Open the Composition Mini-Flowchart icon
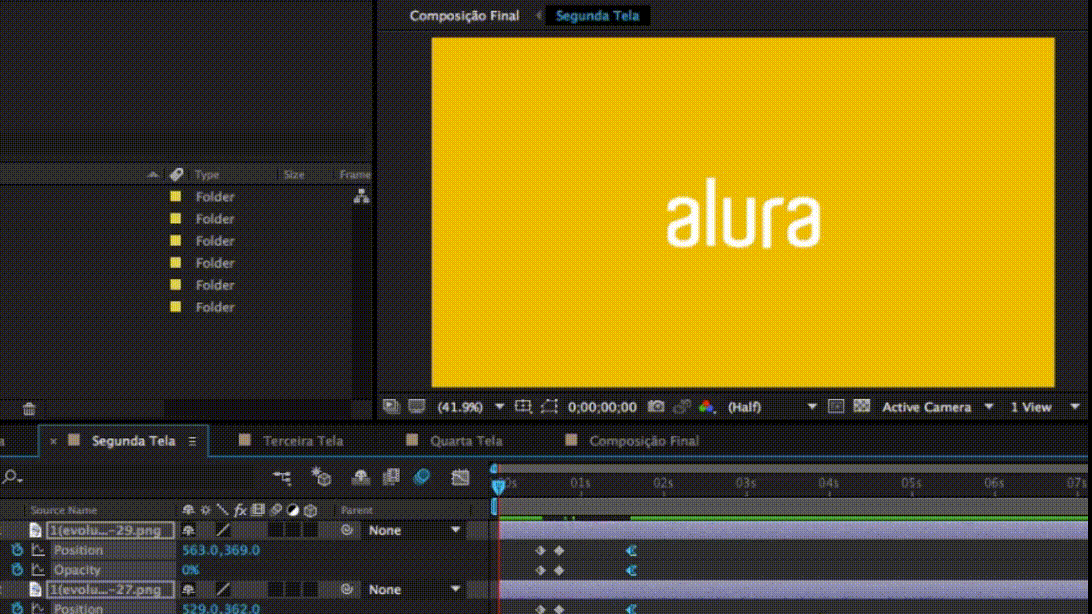Screen dimensions: 1092x614 [x=283, y=478]
